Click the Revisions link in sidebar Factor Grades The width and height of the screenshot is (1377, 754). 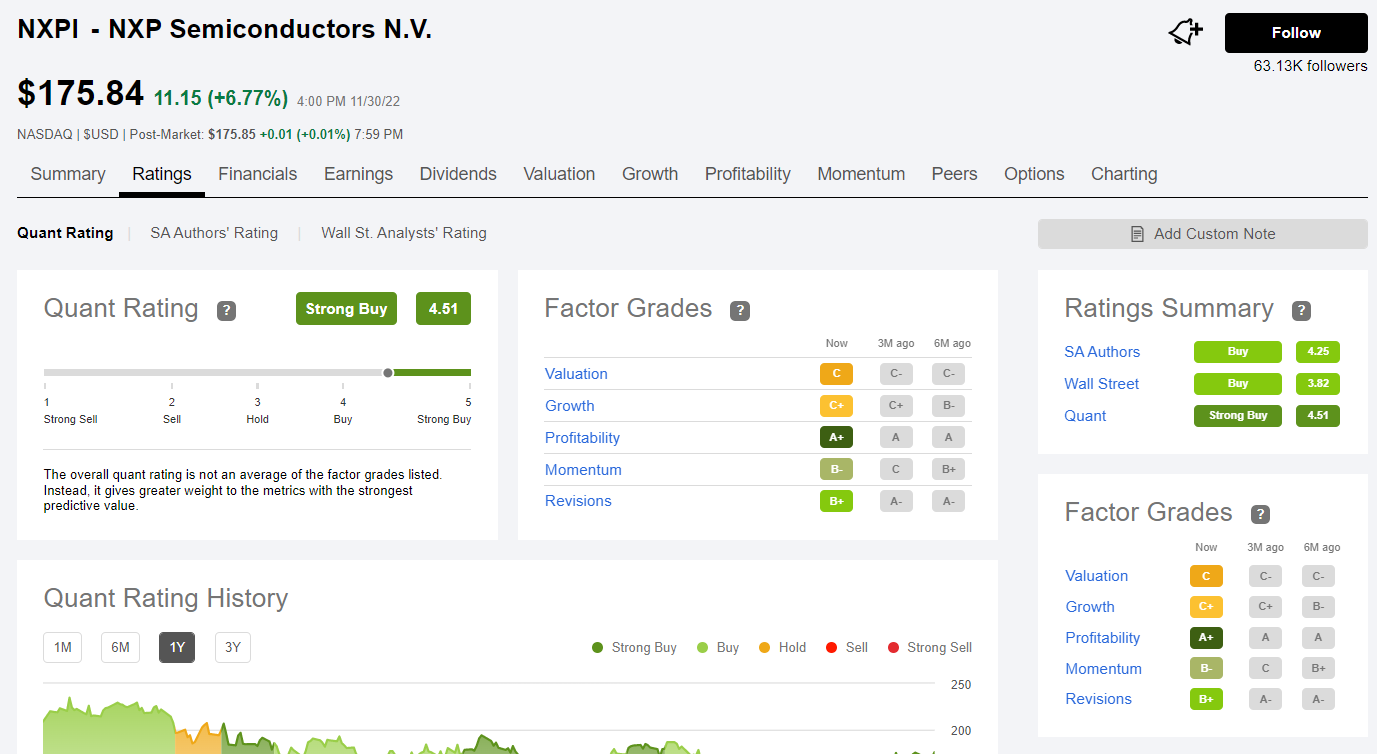coord(1099,699)
